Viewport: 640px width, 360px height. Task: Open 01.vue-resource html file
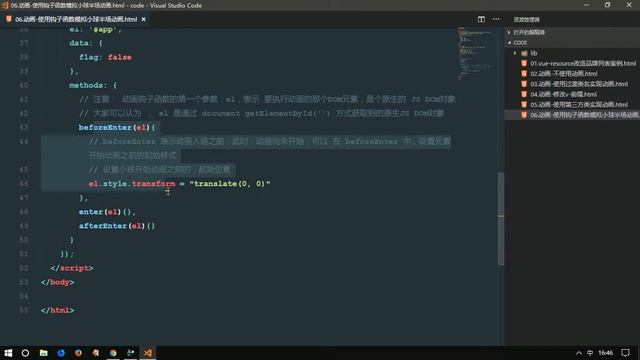point(583,63)
